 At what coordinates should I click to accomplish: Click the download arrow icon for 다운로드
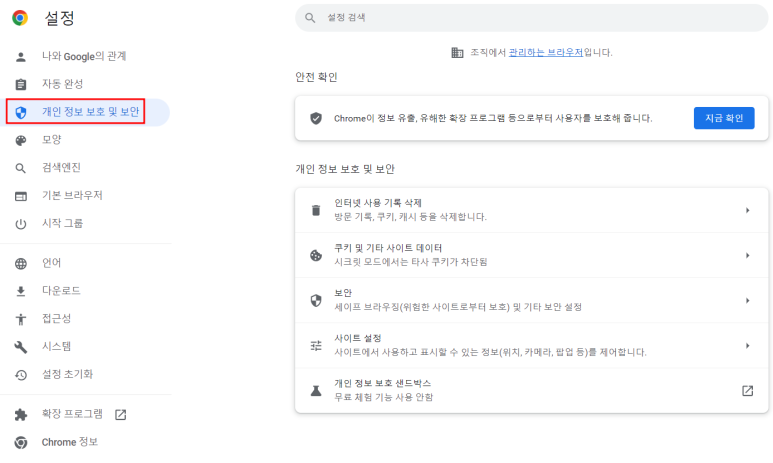pyautogui.click(x=21, y=291)
